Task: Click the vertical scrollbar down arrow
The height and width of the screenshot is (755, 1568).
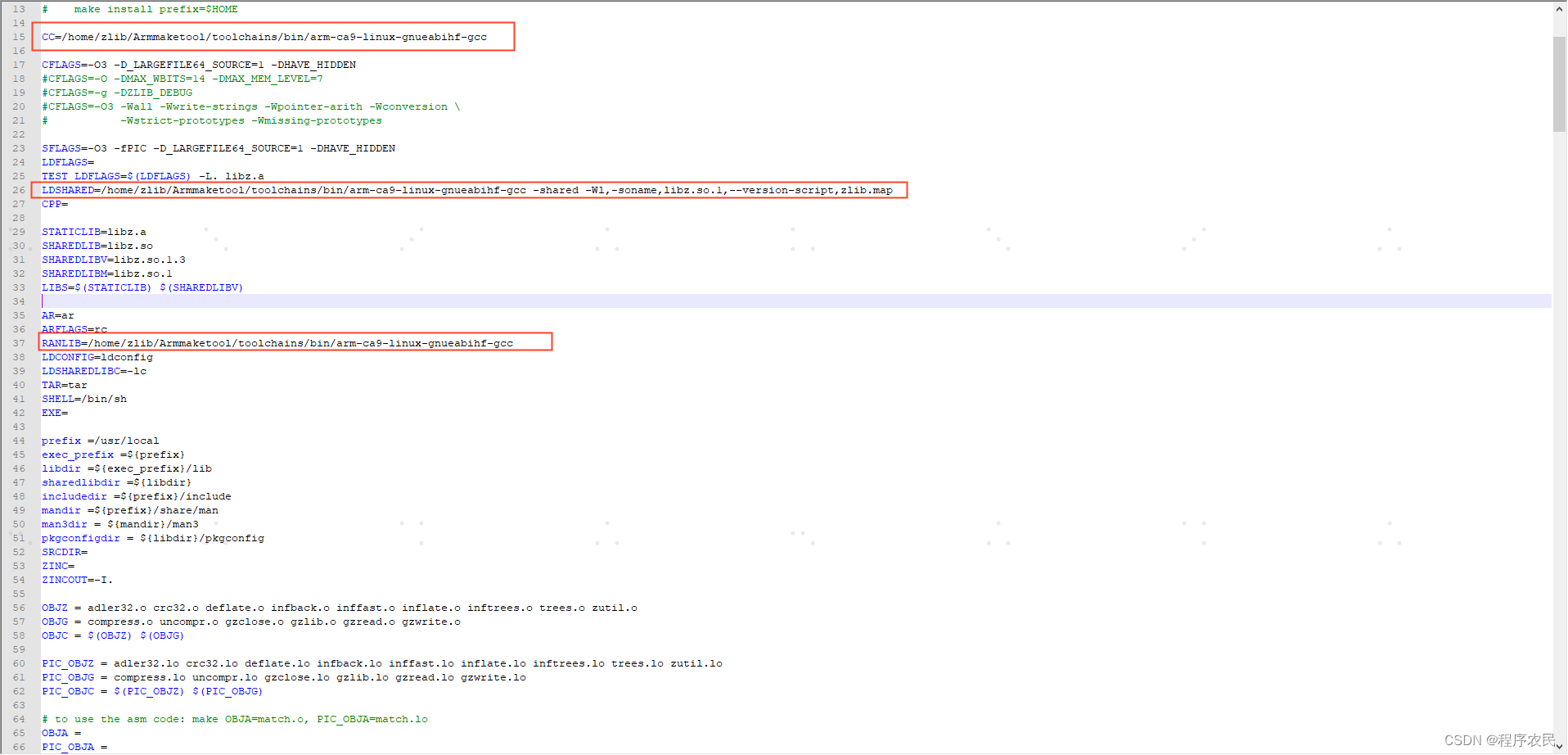Action: (x=1559, y=746)
